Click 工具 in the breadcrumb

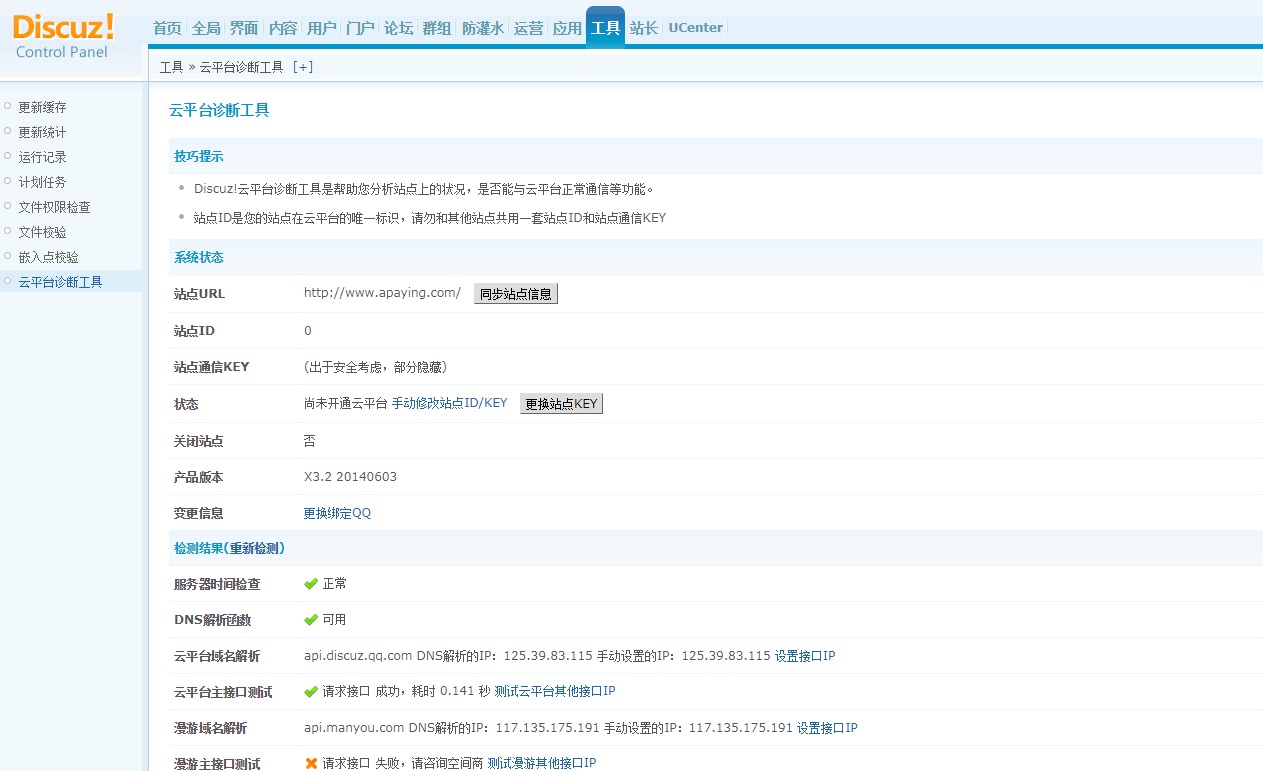[x=172, y=67]
